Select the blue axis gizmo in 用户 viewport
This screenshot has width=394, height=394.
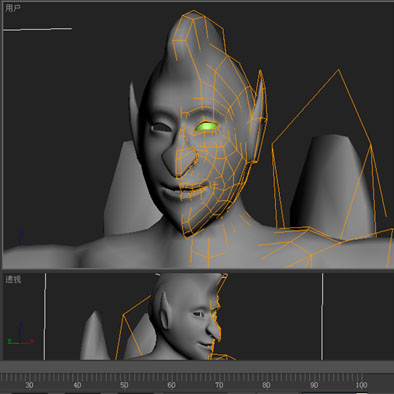pos(21,238)
